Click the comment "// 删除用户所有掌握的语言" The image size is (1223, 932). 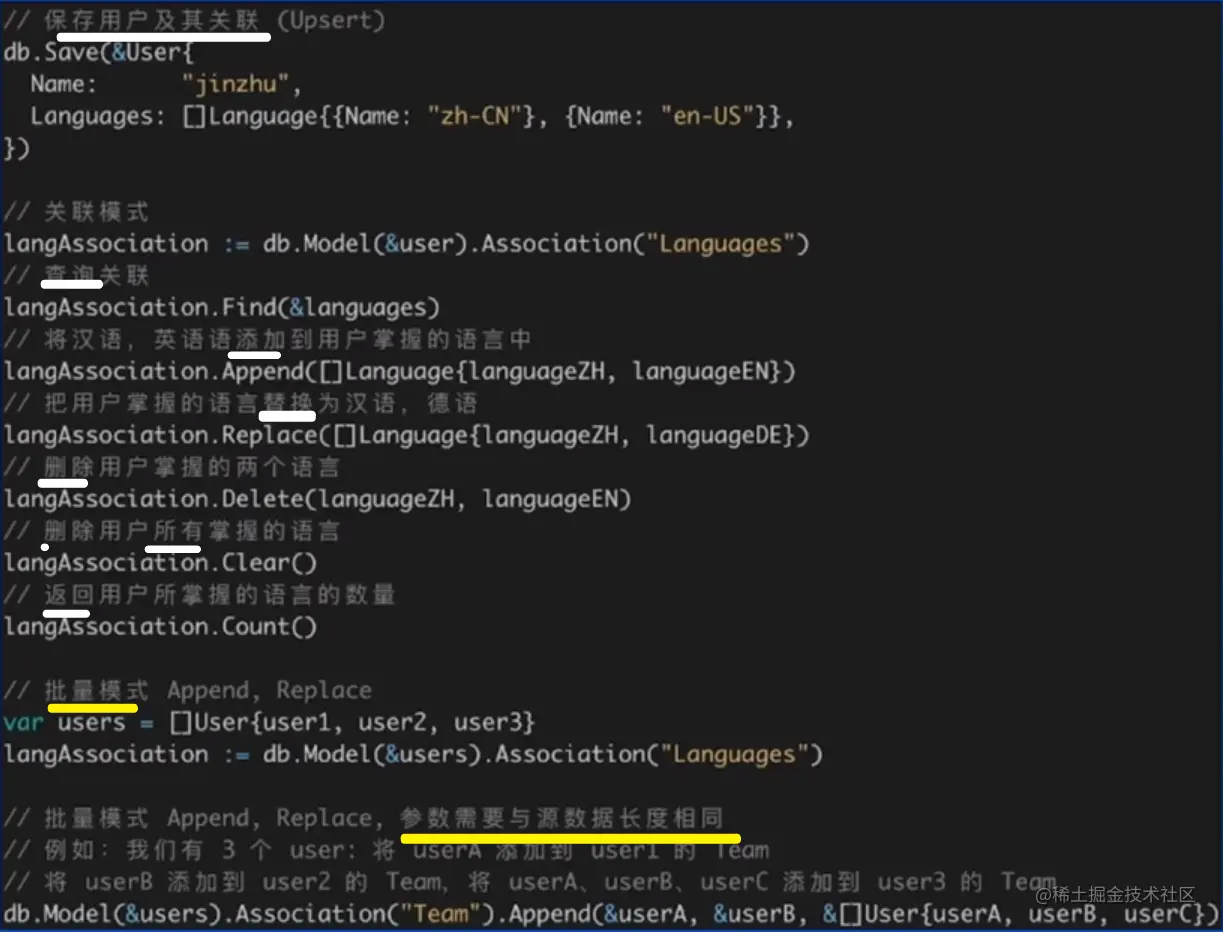click(x=172, y=531)
